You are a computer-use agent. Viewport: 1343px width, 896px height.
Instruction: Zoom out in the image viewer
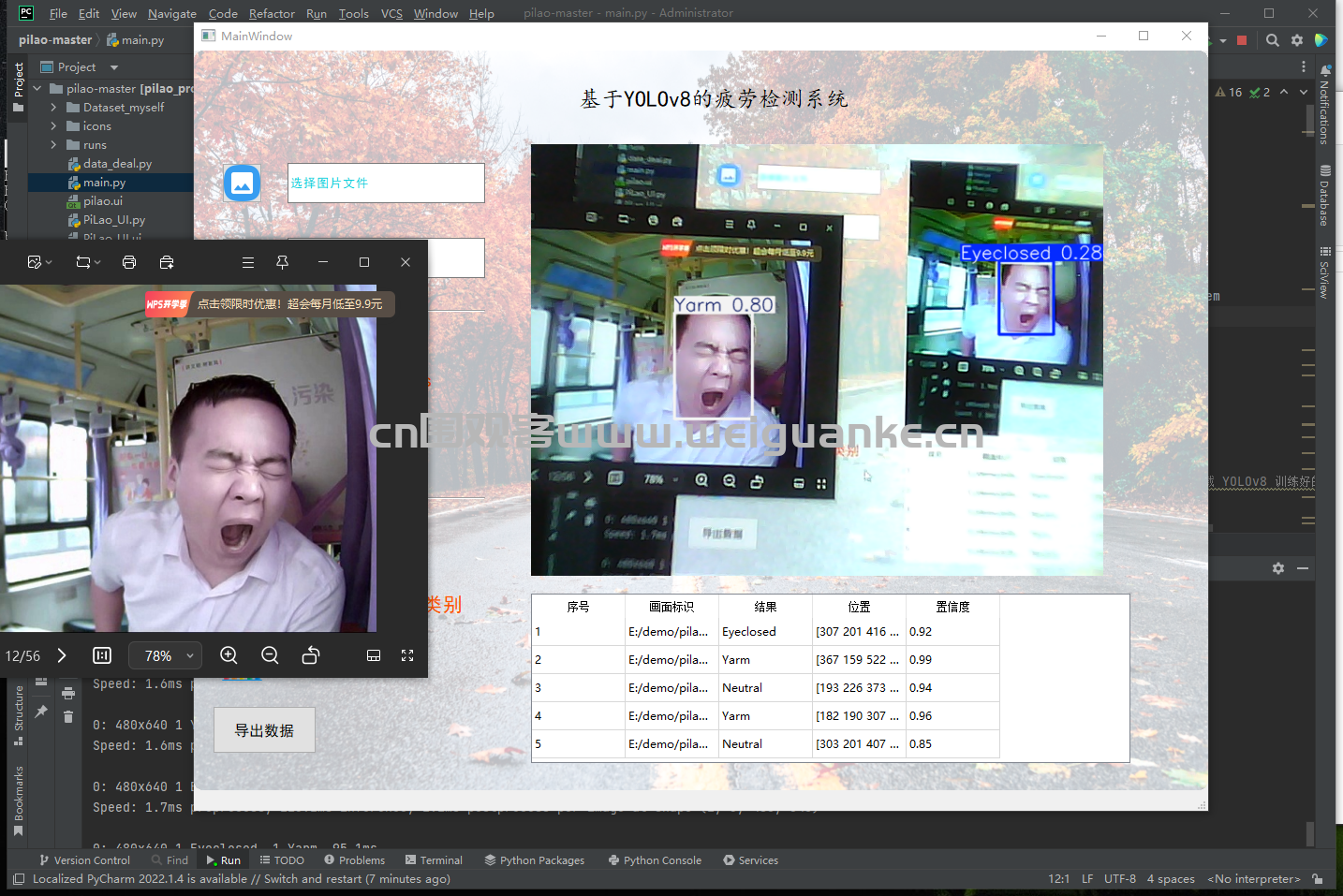(x=270, y=655)
